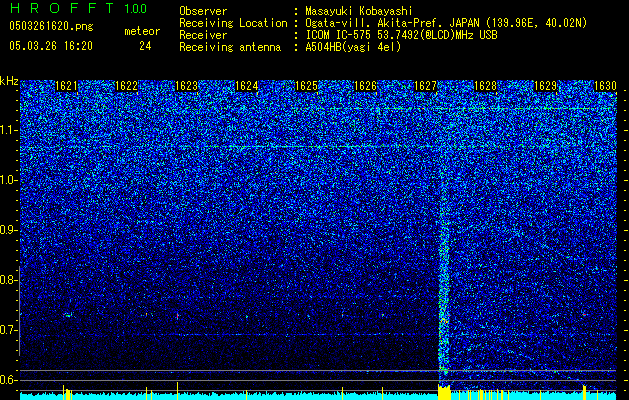The height and width of the screenshot is (400, 629).
Task: Click the 'Receiving antenna' field label
Action: [230, 47]
